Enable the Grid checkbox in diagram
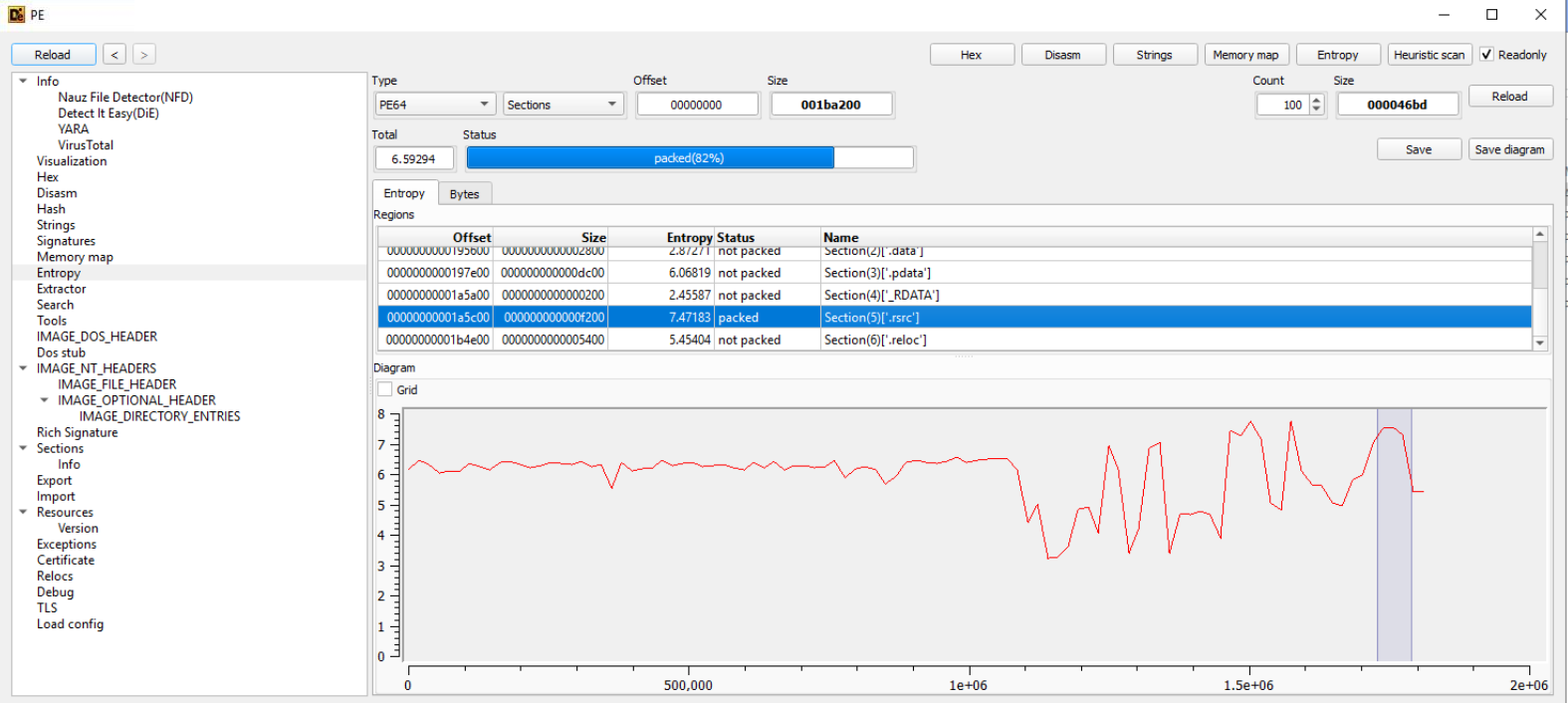1568x703 pixels. pos(385,389)
